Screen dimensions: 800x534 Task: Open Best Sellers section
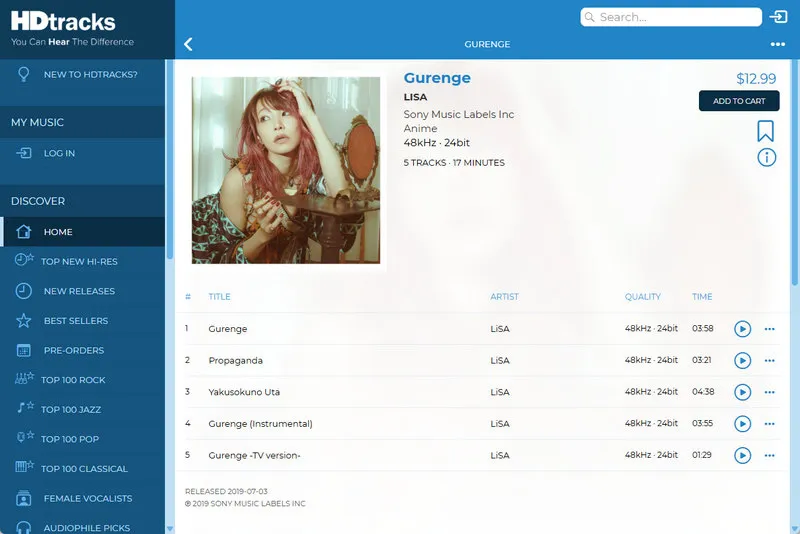click(x=83, y=320)
